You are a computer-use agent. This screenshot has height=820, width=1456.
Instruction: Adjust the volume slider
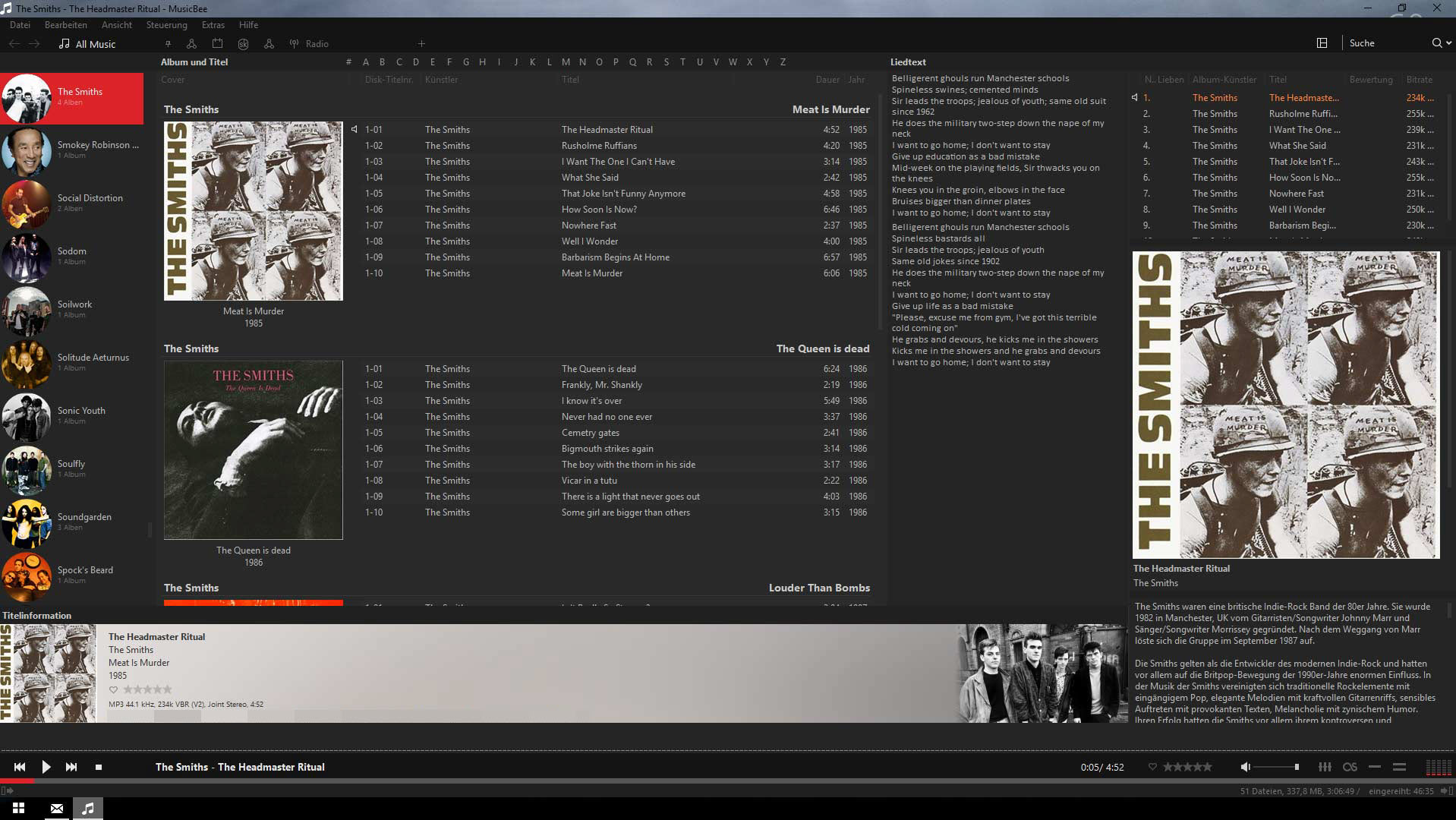coord(1277,767)
